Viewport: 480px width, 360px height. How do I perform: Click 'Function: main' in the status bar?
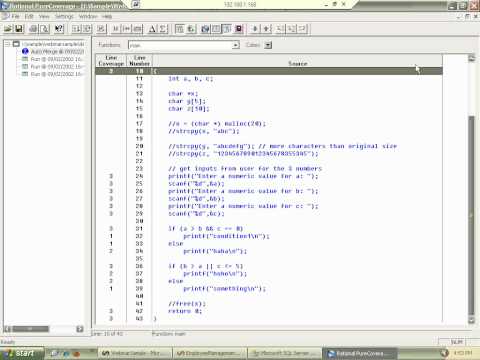[x=169, y=334]
